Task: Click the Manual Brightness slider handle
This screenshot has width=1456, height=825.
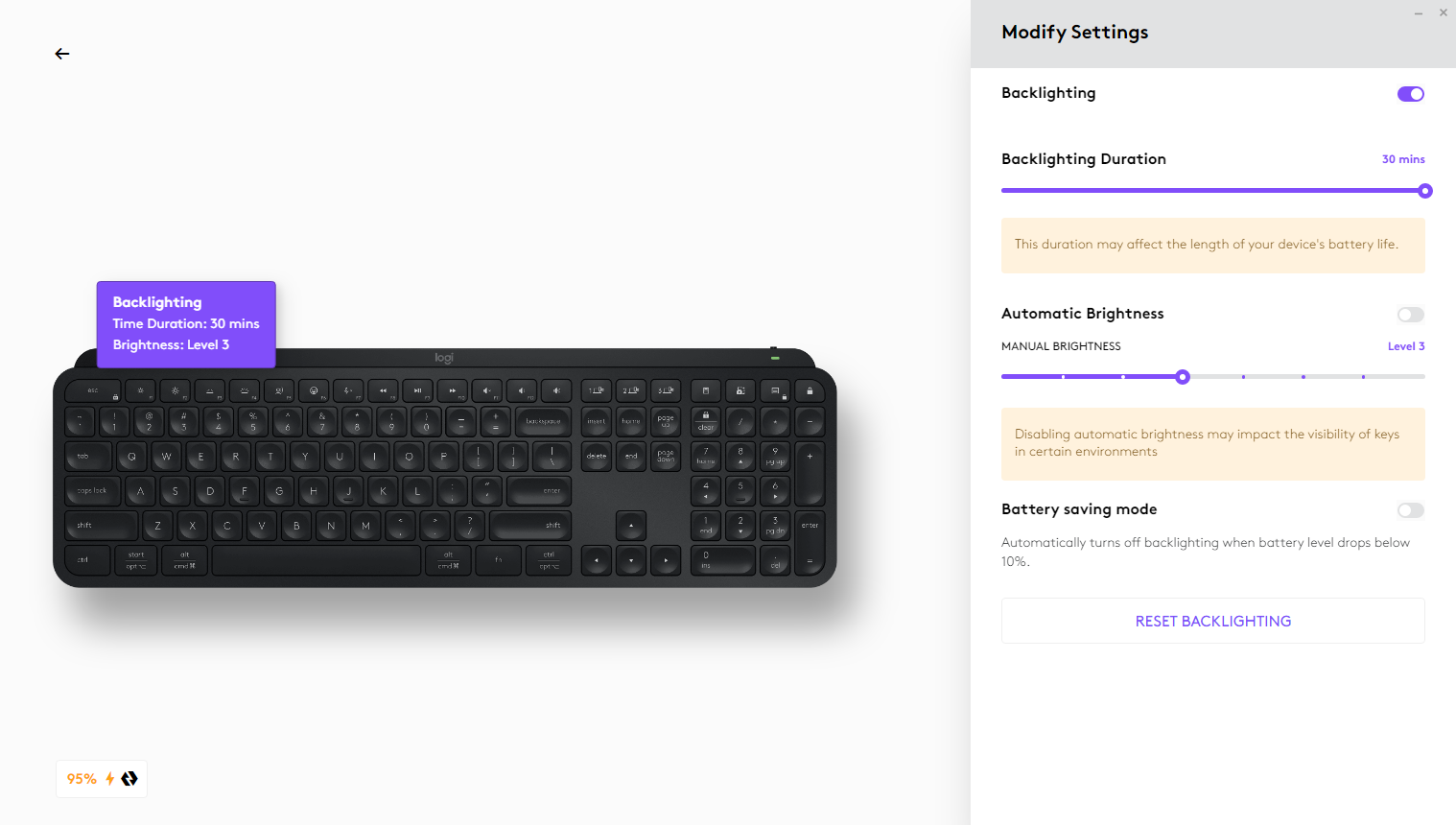Action: point(1183,377)
